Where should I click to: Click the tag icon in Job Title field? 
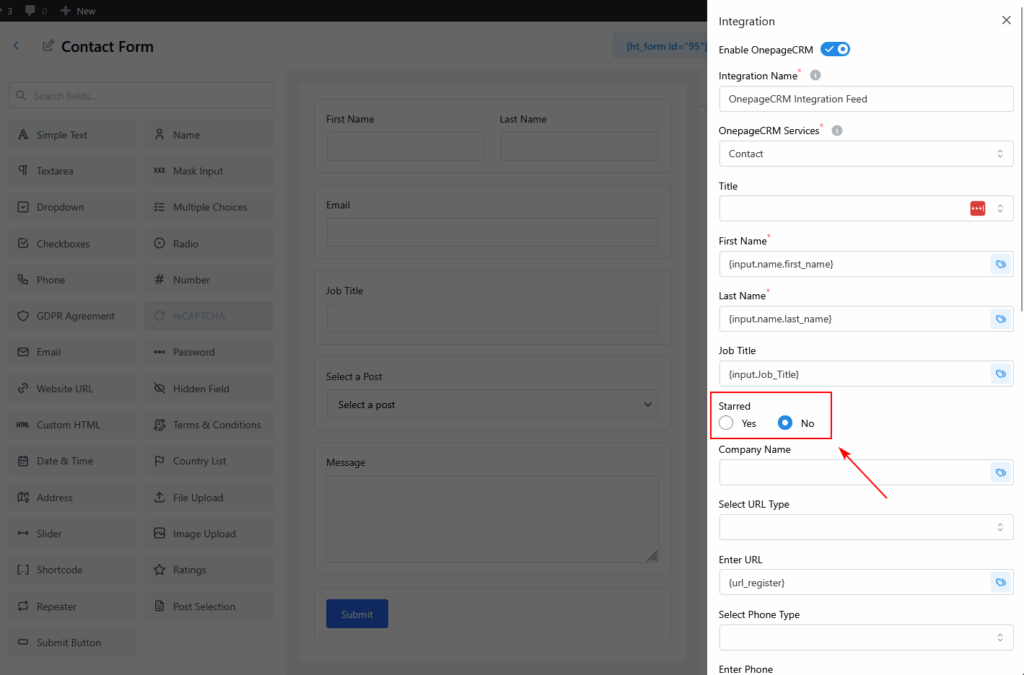pos(999,374)
